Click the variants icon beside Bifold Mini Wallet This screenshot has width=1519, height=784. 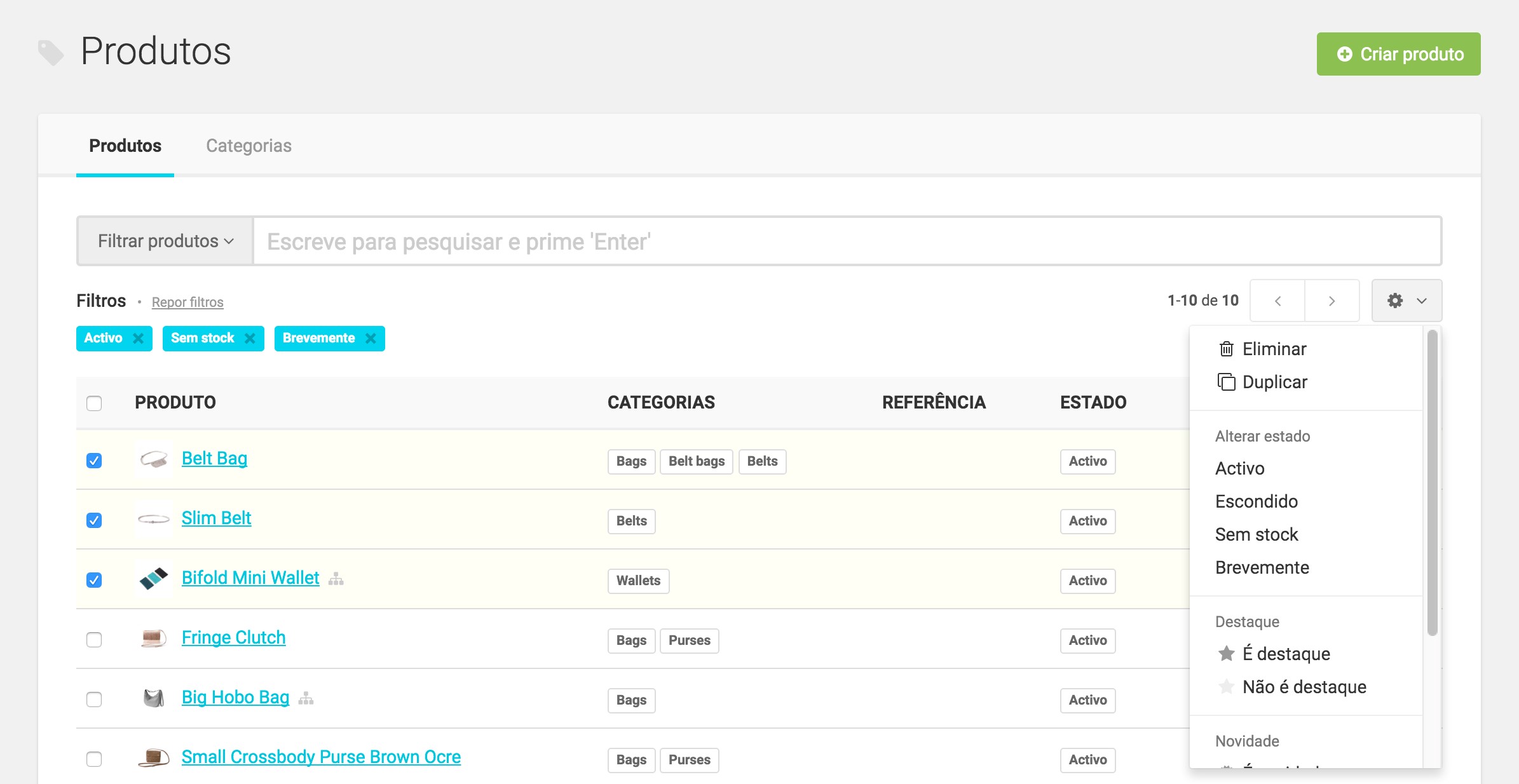pyautogui.click(x=336, y=579)
